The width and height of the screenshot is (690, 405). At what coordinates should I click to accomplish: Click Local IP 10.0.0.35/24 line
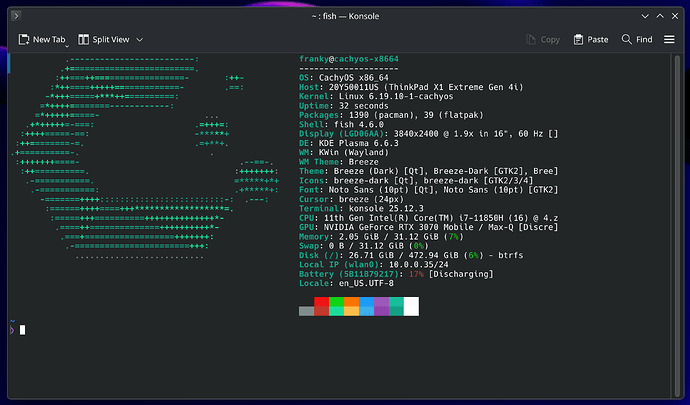[374, 265]
